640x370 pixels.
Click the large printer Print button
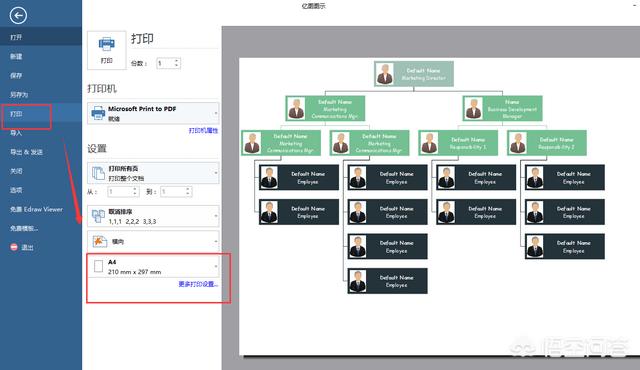point(107,50)
